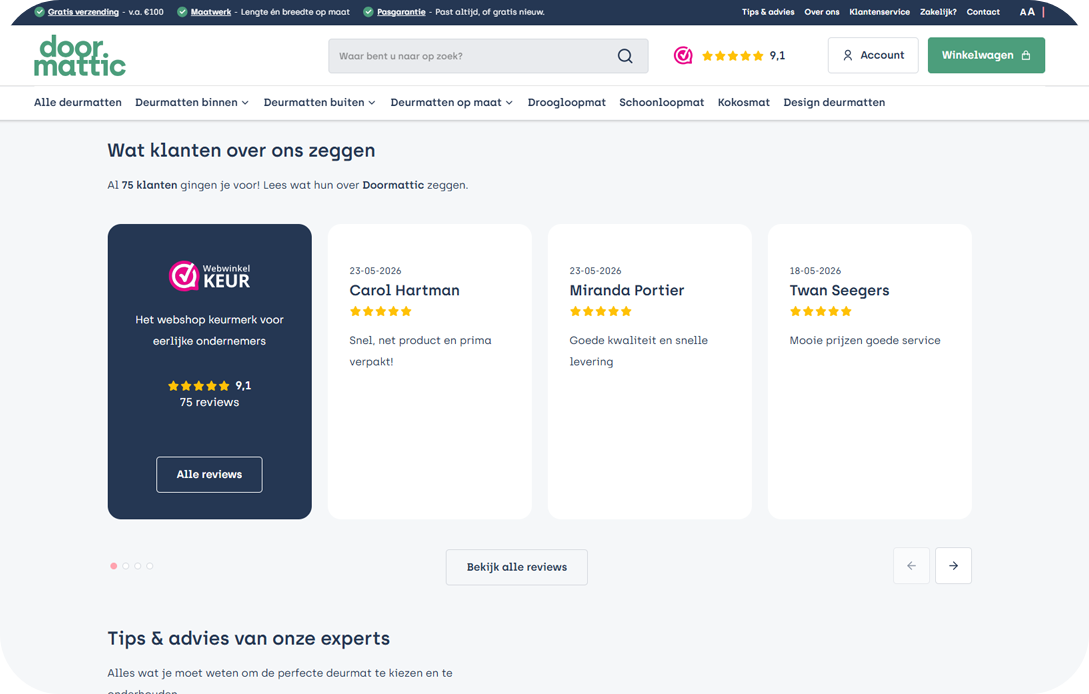Viewport: 1089px width, 694px height.
Task: Click the doormattic logo
Action: 80,55
